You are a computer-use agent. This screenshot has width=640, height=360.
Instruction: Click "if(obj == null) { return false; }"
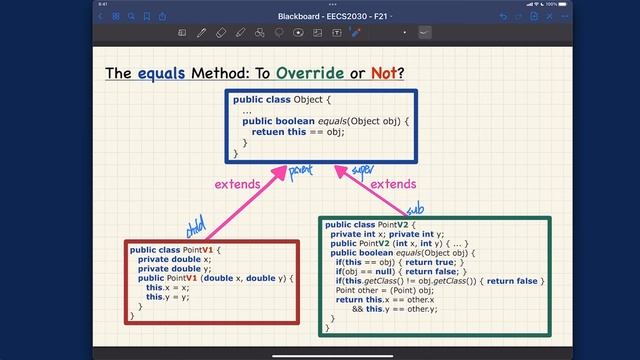point(401,271)
